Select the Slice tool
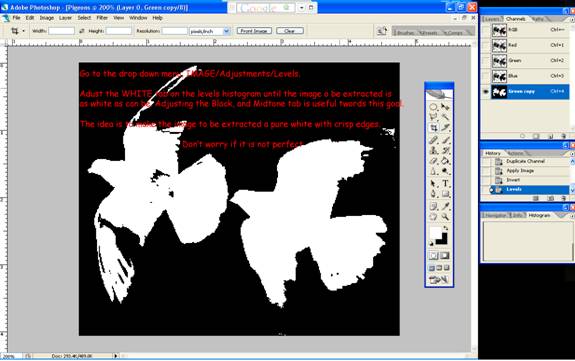Viewport: 575px width, 361px height. [445, 128]
